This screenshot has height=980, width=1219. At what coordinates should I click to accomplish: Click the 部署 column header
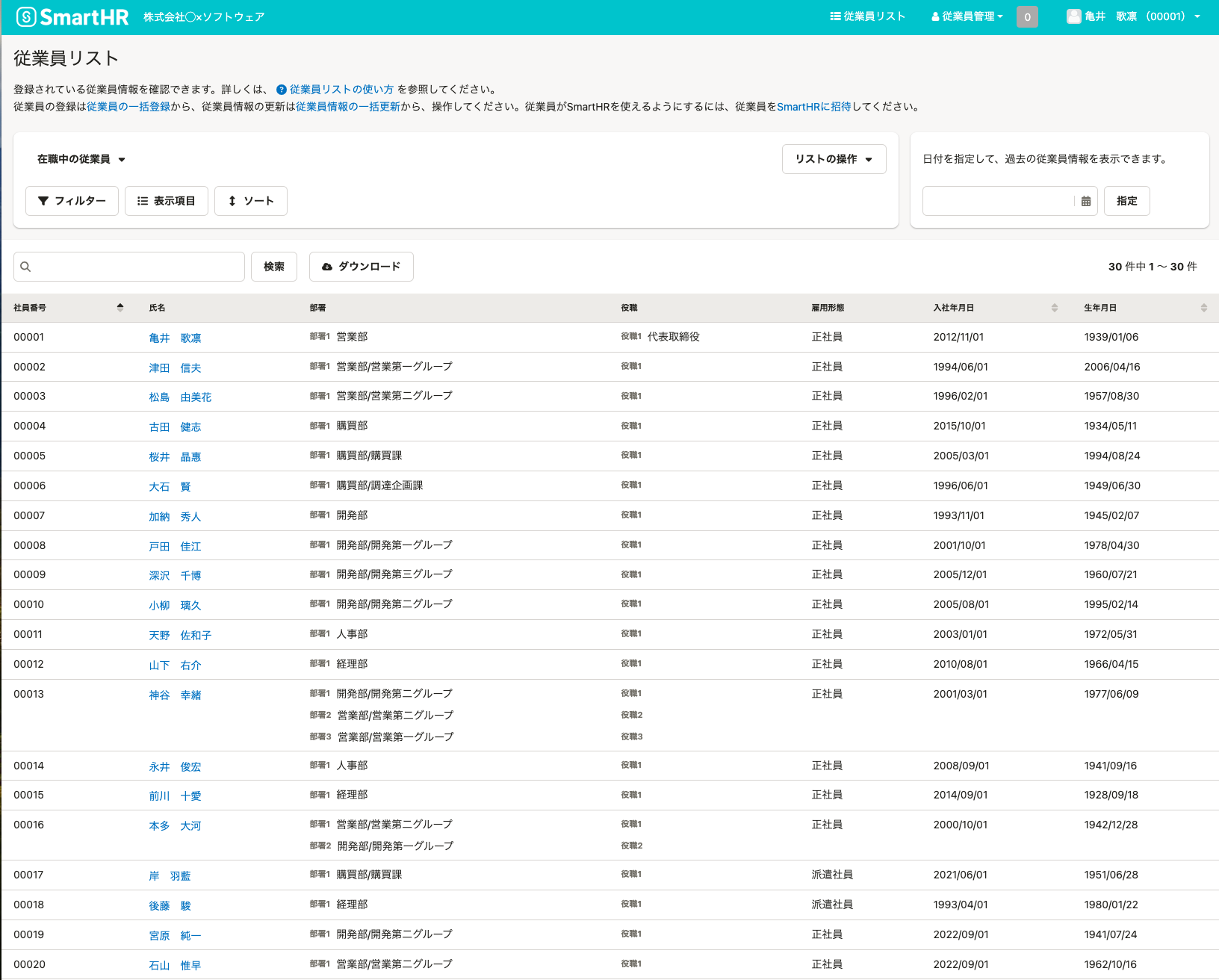coord(317,308)
